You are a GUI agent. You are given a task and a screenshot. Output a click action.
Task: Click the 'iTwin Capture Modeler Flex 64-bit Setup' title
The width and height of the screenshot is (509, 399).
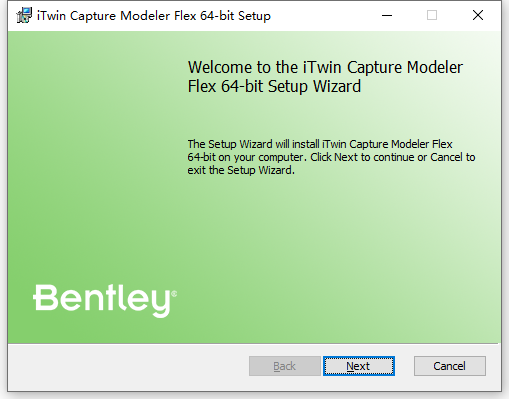[154, 16]
